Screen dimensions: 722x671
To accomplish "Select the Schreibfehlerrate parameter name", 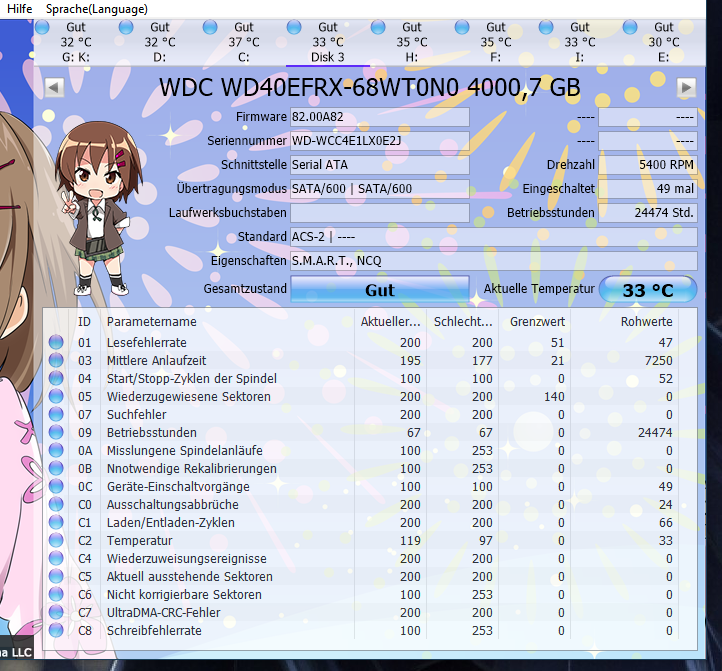I will (x=154, y=630).
